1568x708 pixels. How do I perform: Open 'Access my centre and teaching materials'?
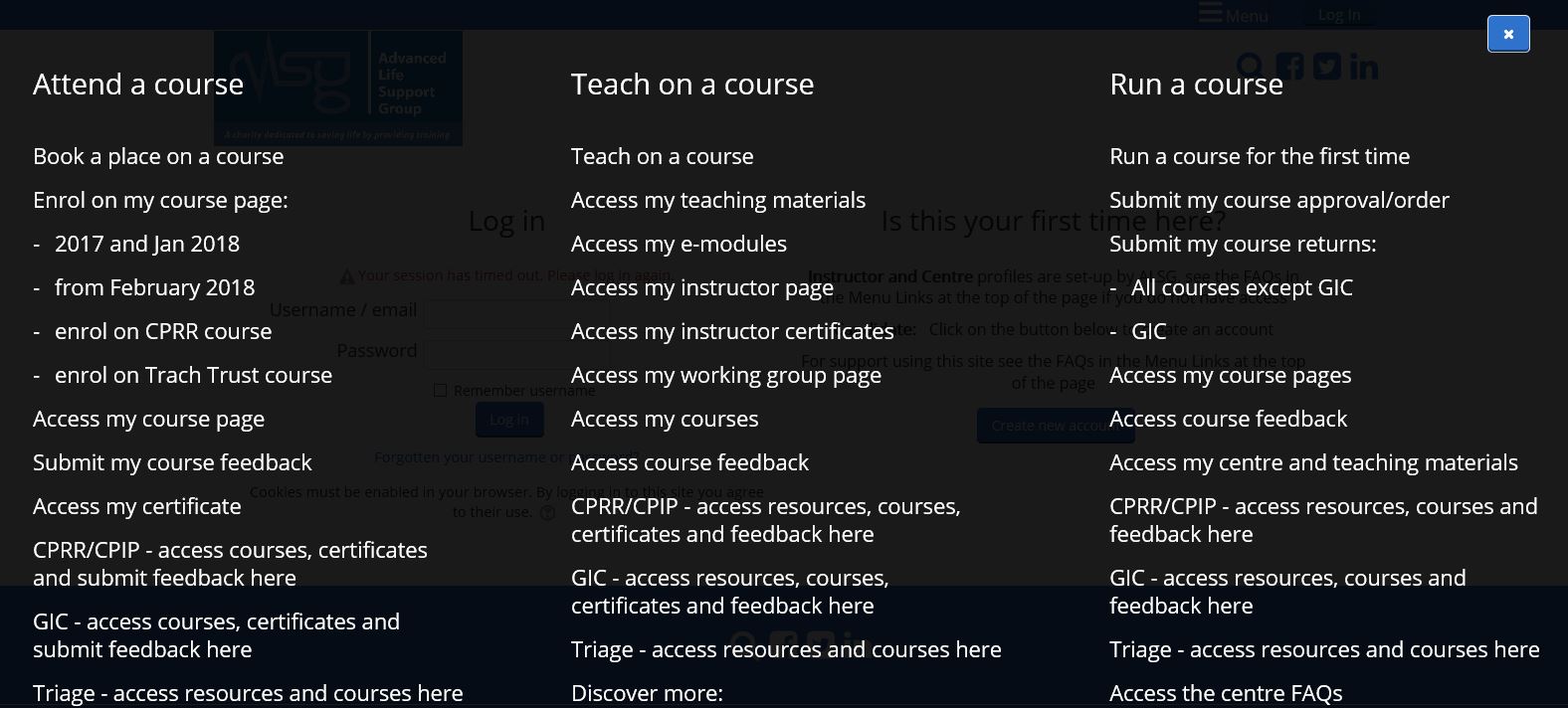[x=1312, y=462]
